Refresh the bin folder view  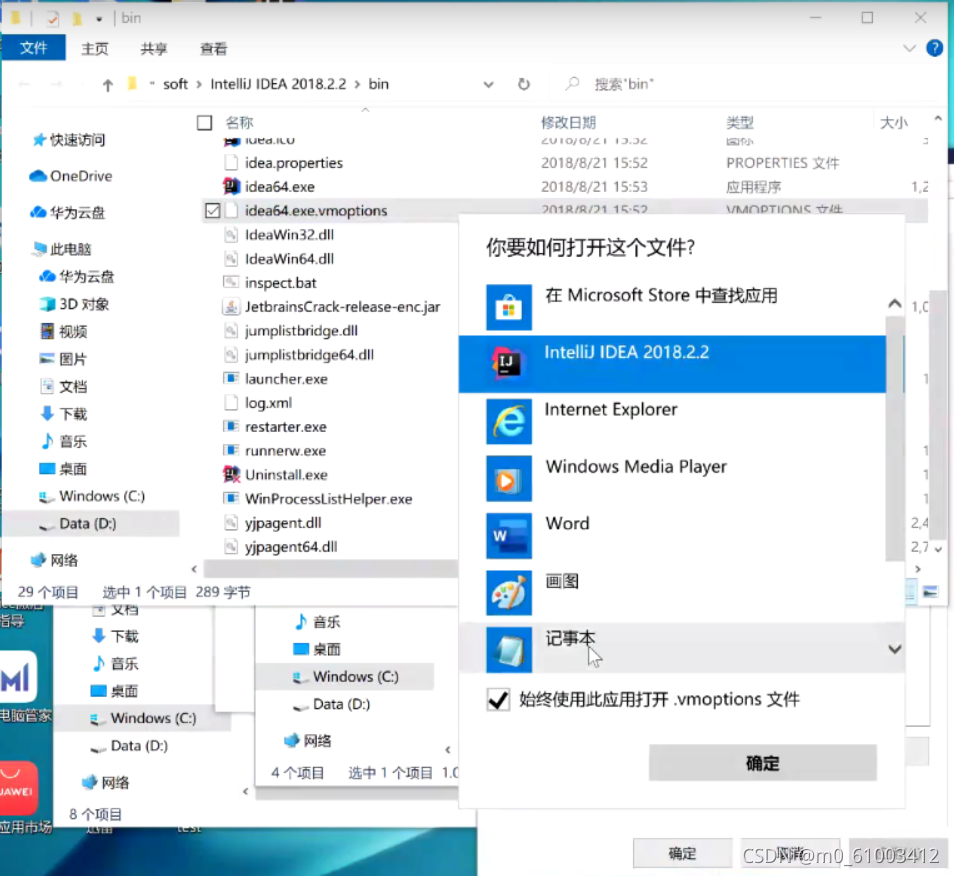pos(524,84)
